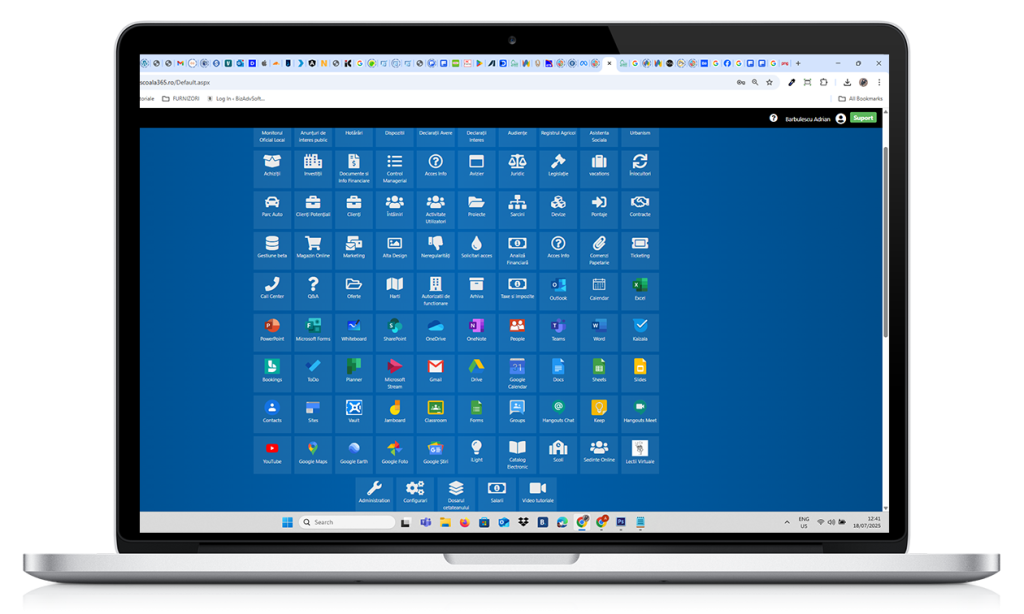1024x614 pixels.
Task: Launch the Outlook tile
Action: pos(558,291)
